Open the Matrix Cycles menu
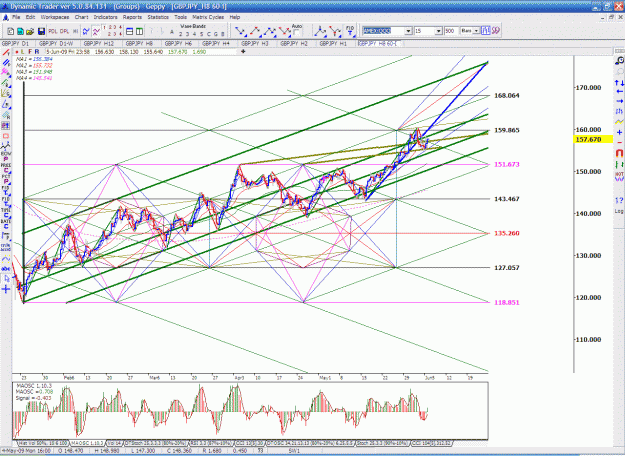The width and height of the screenshot is (625, 456). tap(208, 17)
